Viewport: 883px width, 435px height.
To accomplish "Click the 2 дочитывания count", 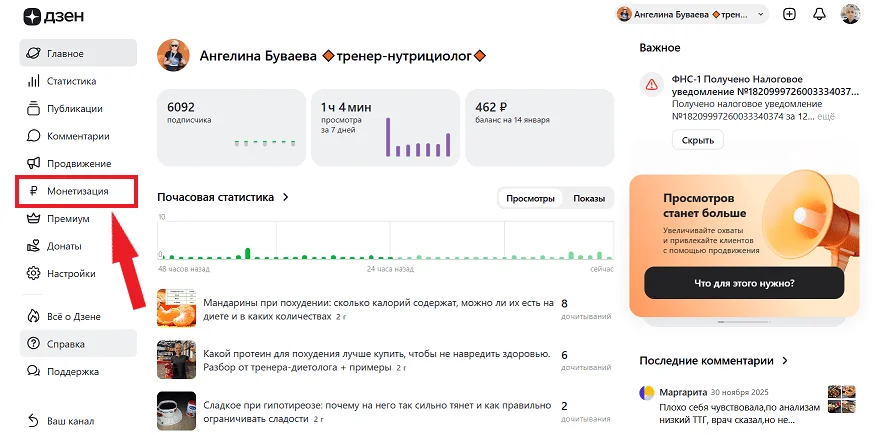I will pyautogui.click(x=586, y=411).
